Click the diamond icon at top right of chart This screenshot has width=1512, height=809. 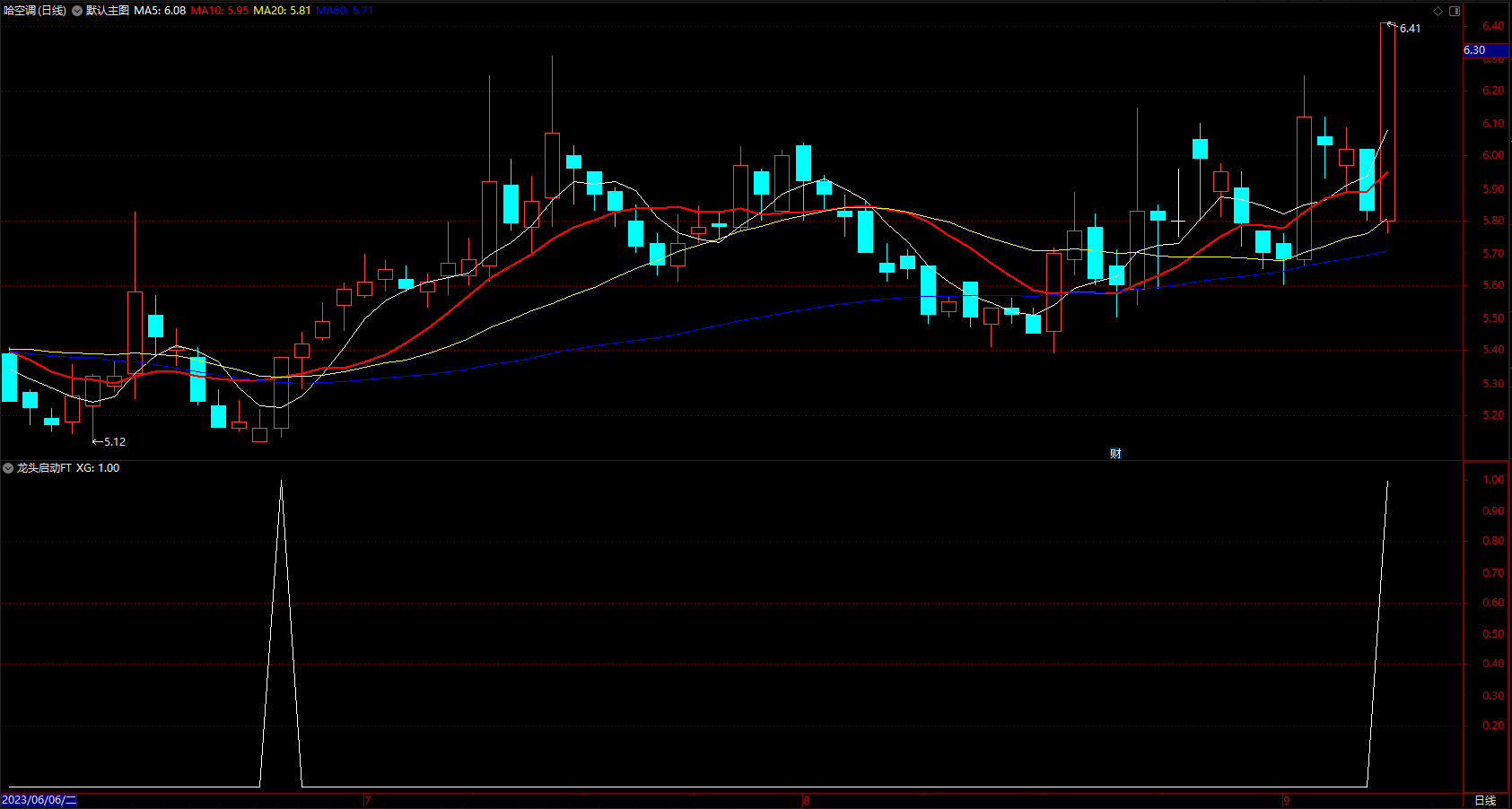point(1438,11)
